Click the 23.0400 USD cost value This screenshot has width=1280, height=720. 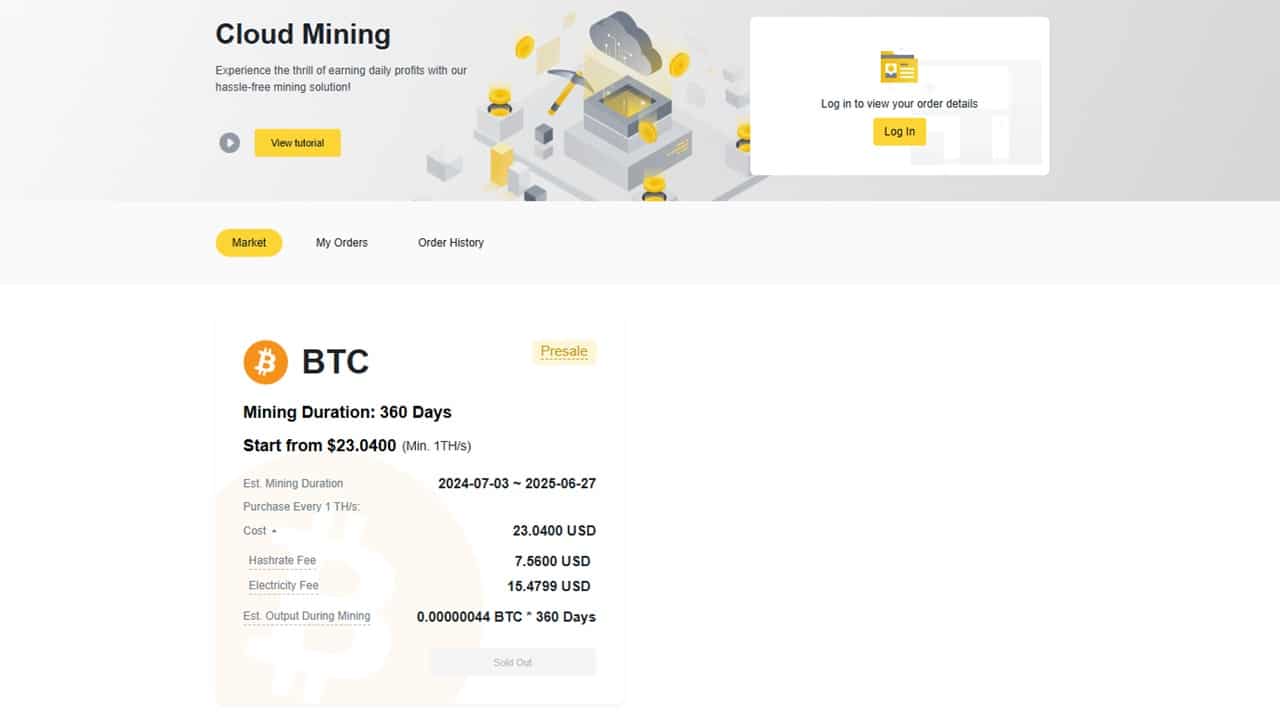(554, 531)
